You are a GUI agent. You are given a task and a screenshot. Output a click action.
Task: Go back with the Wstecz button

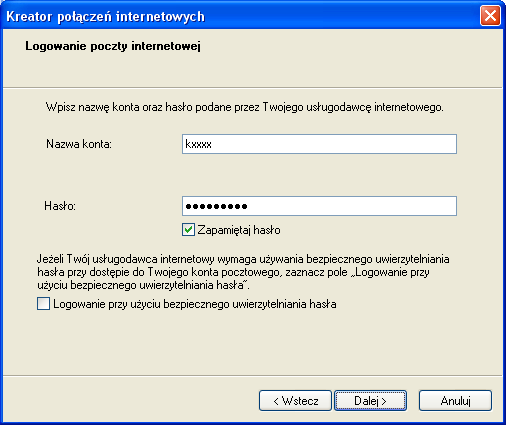click(295, 400)
